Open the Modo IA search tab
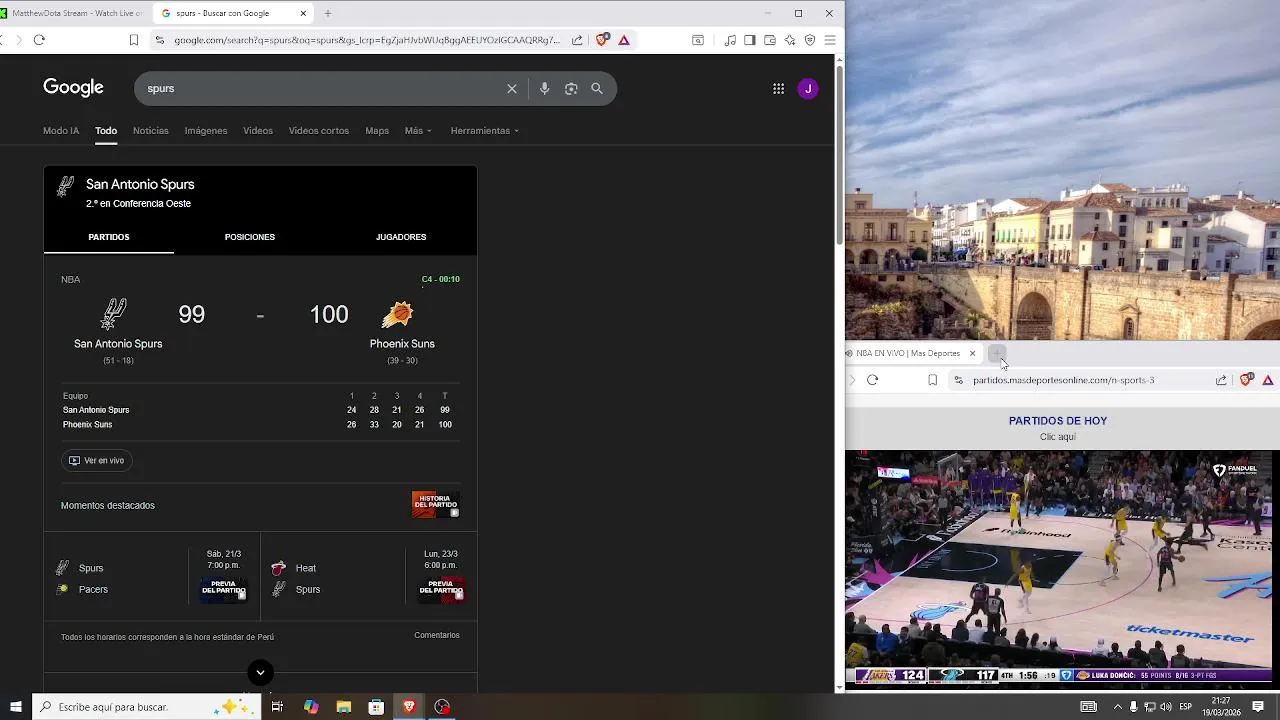This screenshot has width=1280, height=720. [61, 131]
